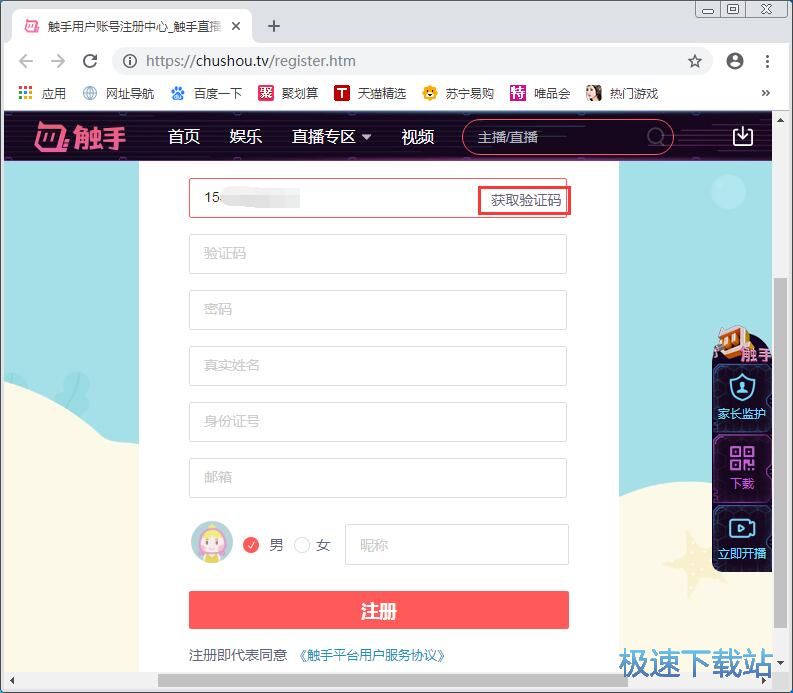This screenshot has height=693, width=793.
Task: Click the scroll left arrow
Action: [x=11, y=680]
